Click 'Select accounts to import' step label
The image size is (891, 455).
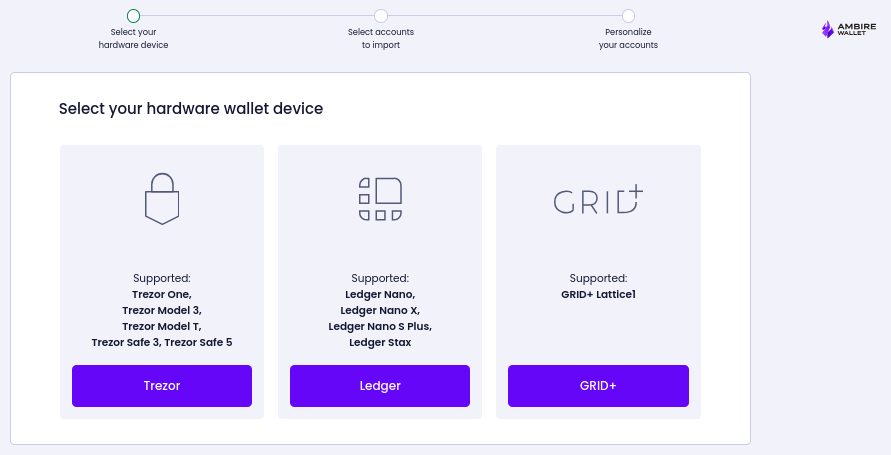pos(381,39)
